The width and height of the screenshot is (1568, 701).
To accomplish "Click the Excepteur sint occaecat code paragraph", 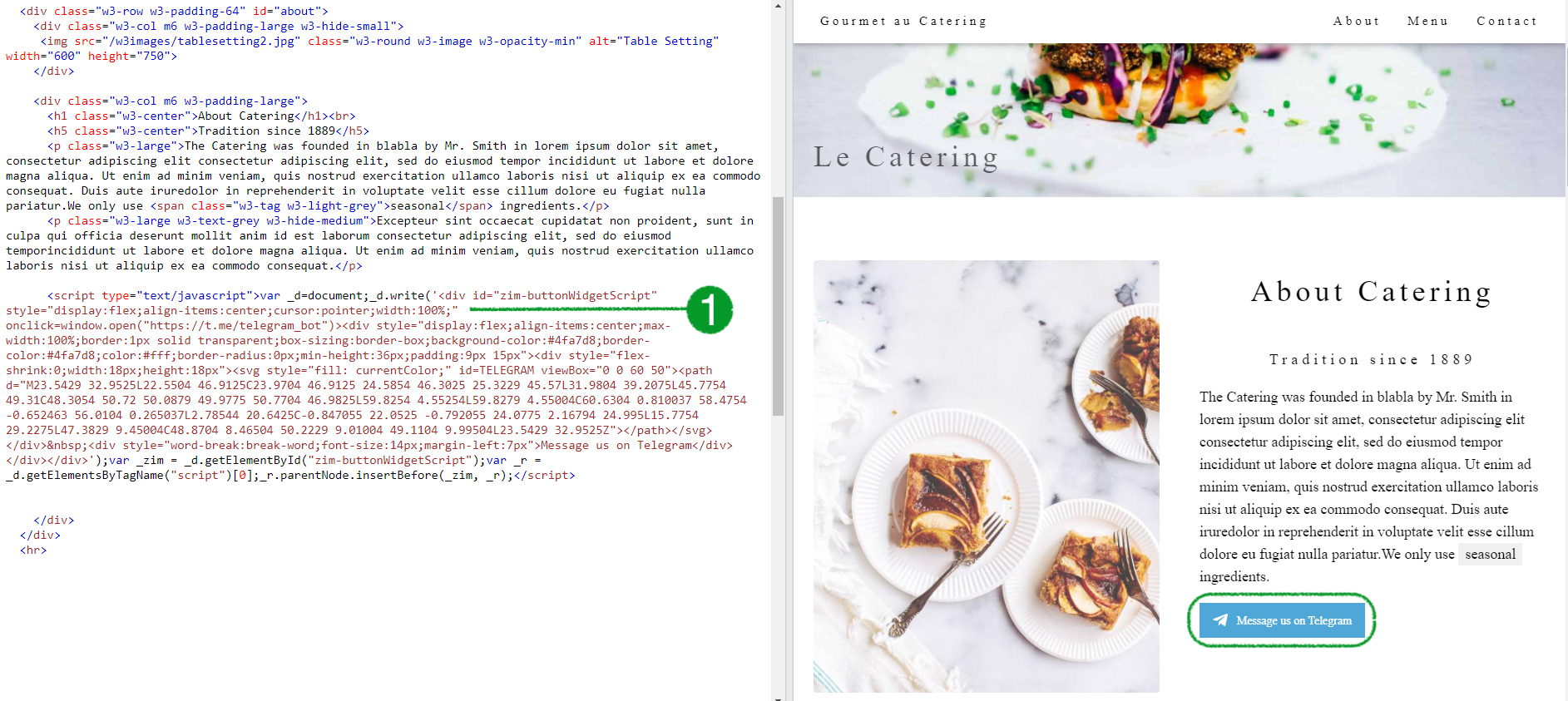I will point(380,243).
